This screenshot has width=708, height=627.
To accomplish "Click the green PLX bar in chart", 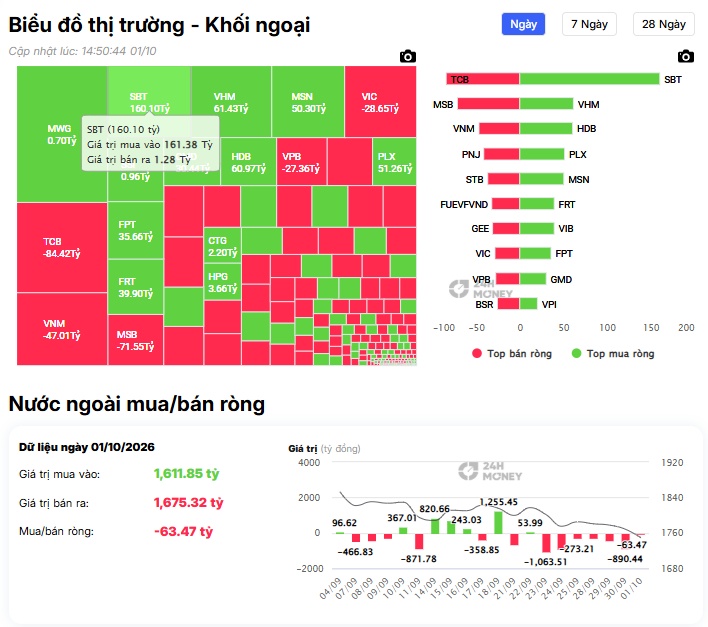I will coord(542,154).
